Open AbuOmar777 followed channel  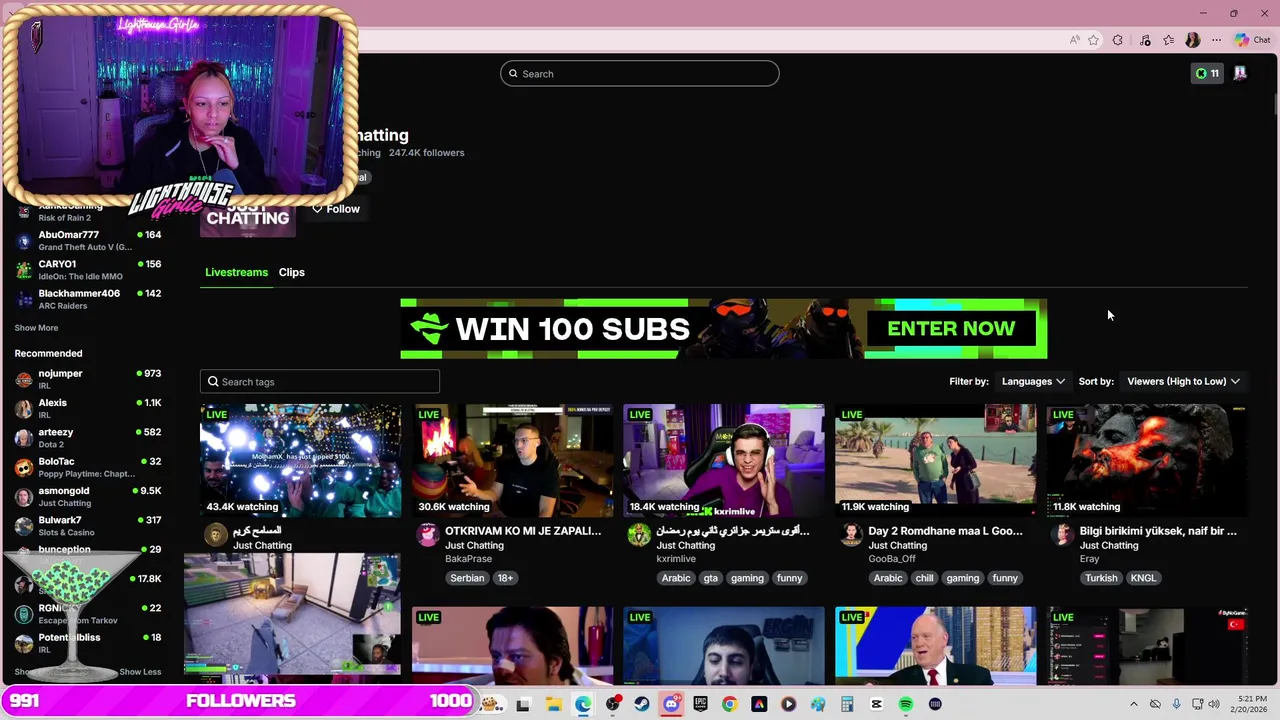pyautogui.click(x=88, y=240)
